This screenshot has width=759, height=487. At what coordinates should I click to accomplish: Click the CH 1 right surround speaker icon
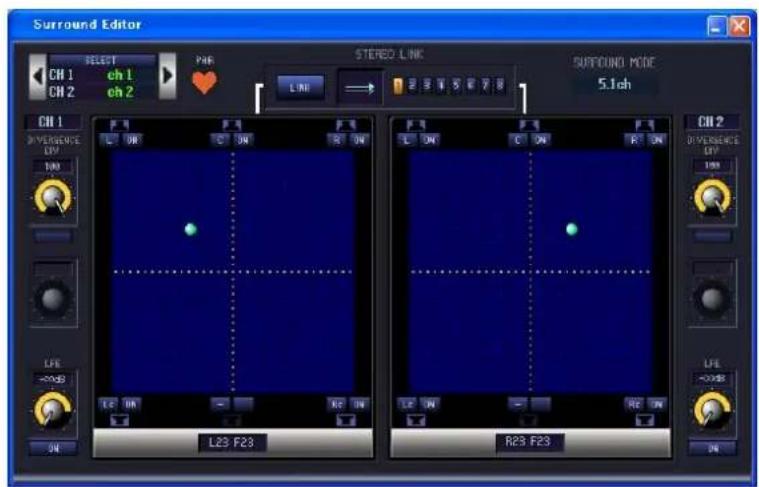(346, 419)
